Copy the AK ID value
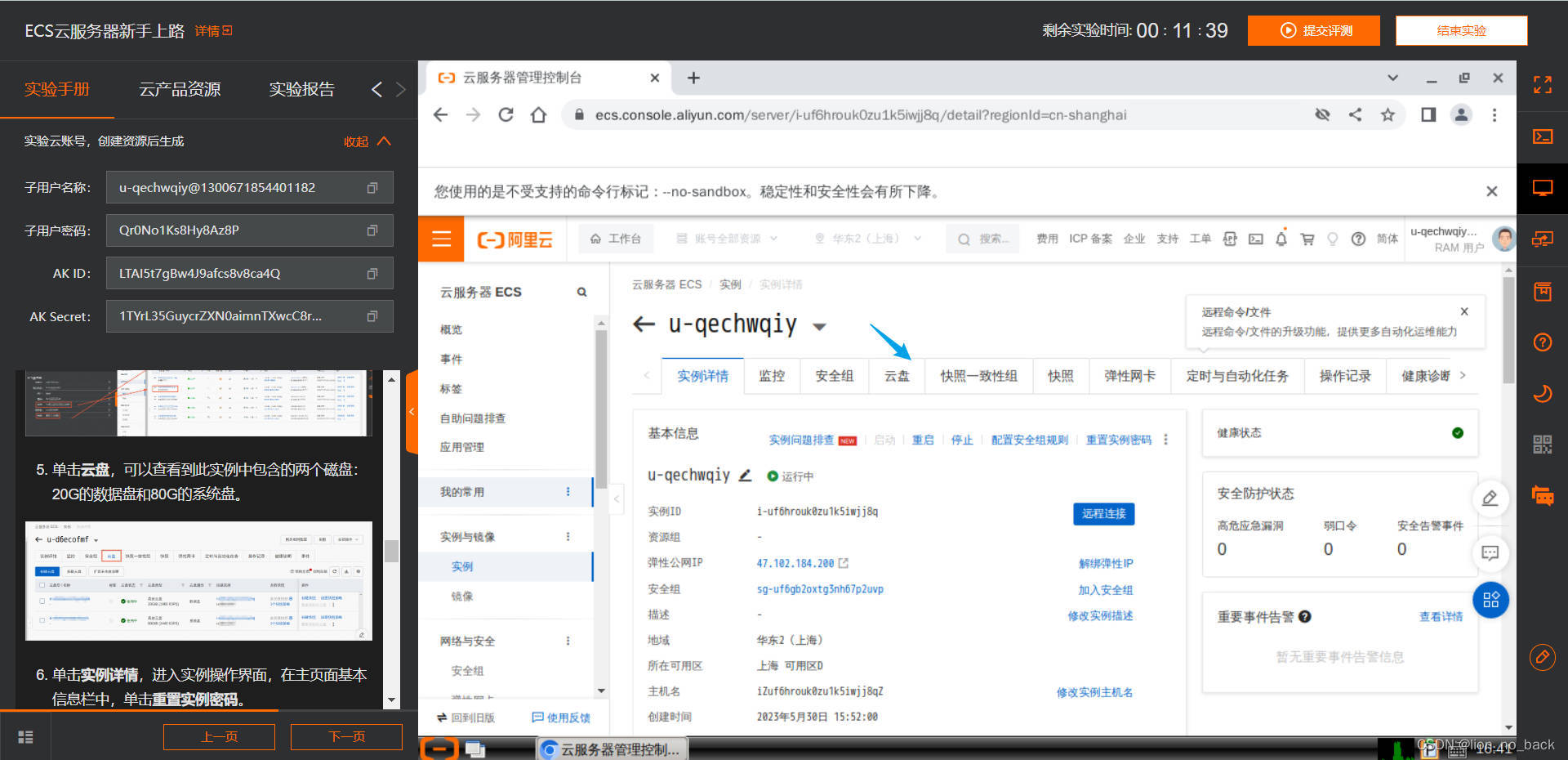Screen dimensions: 1568x760 coord(372,274)
